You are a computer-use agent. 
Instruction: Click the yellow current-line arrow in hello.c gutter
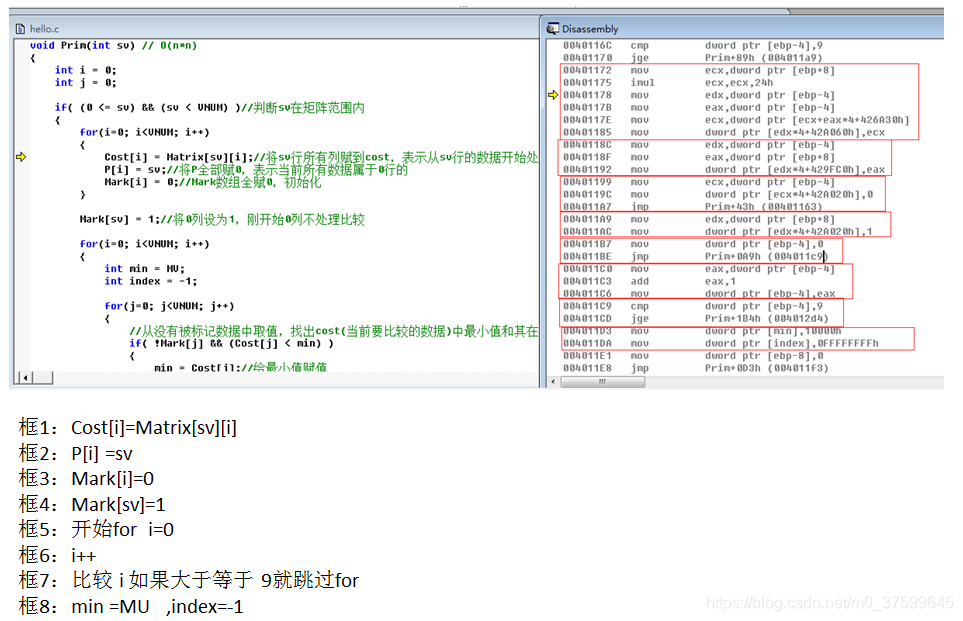point(21,157)
